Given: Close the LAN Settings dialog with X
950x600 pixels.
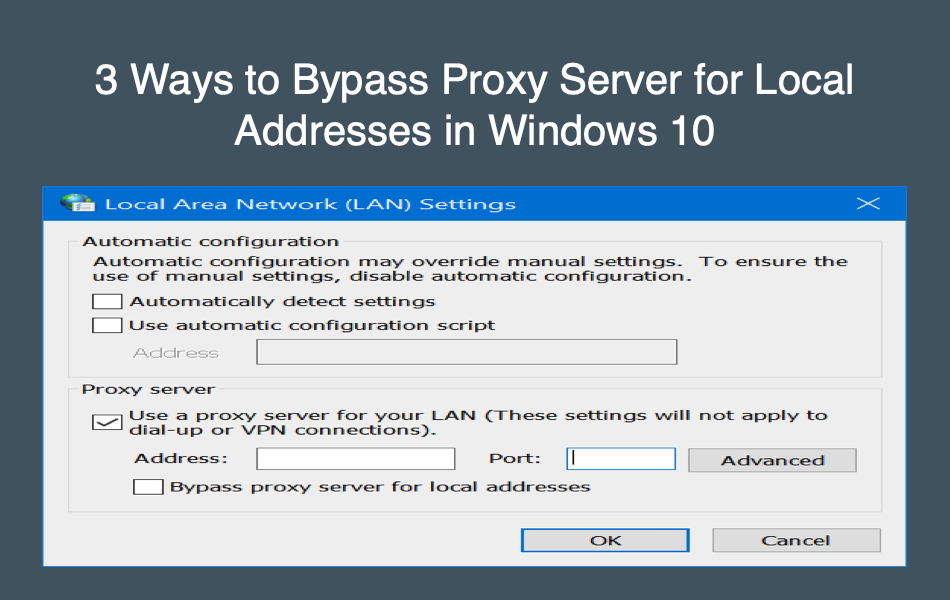Looking at the screenshot, I should coord(868,204).
